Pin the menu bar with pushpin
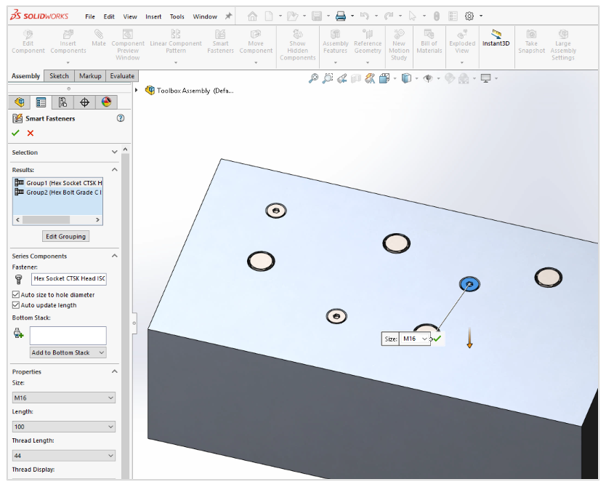Viewport: 612px width, 489px height. pyautogui.click(x=228, y=16)
